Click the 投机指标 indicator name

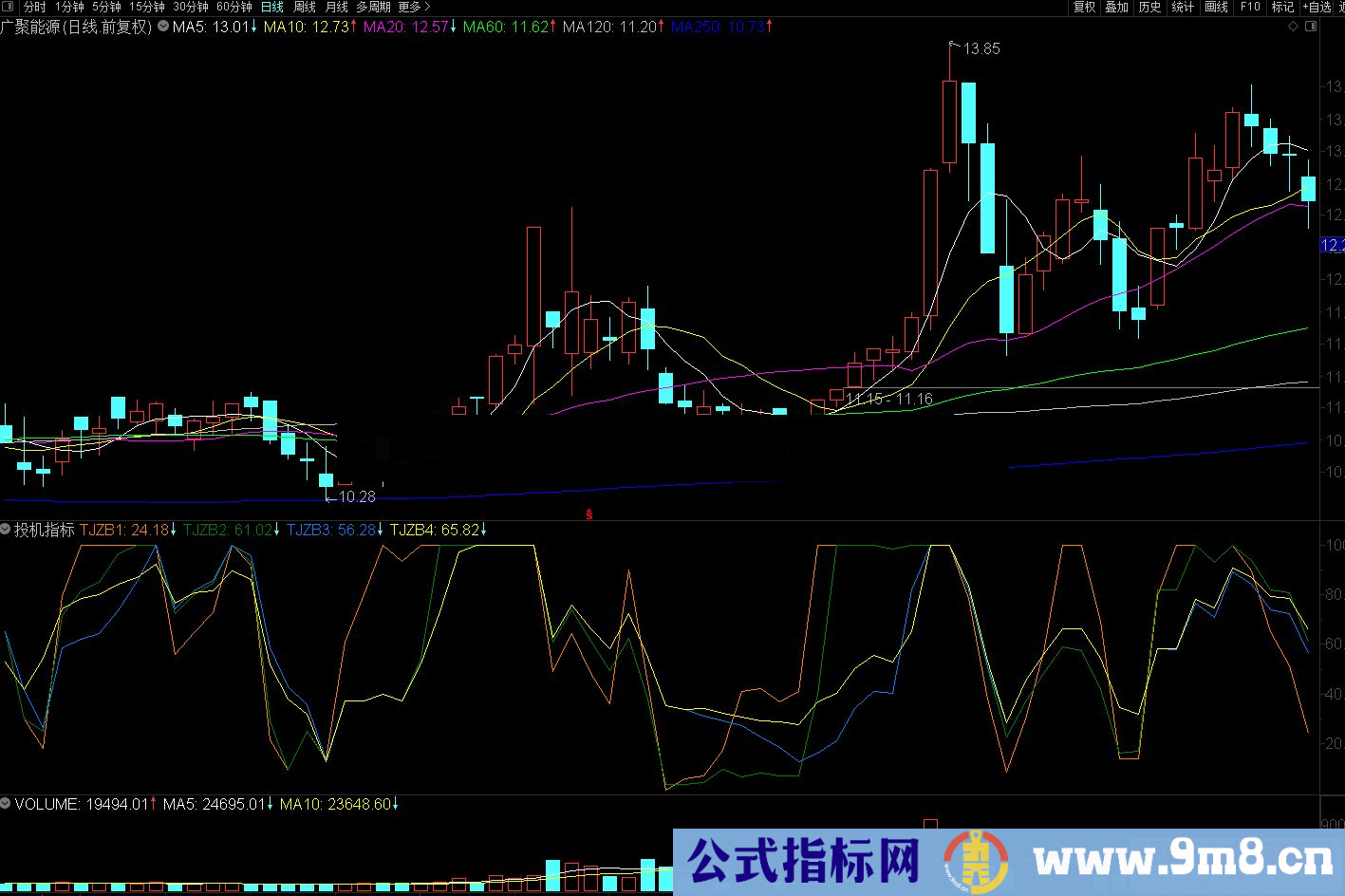45,530
